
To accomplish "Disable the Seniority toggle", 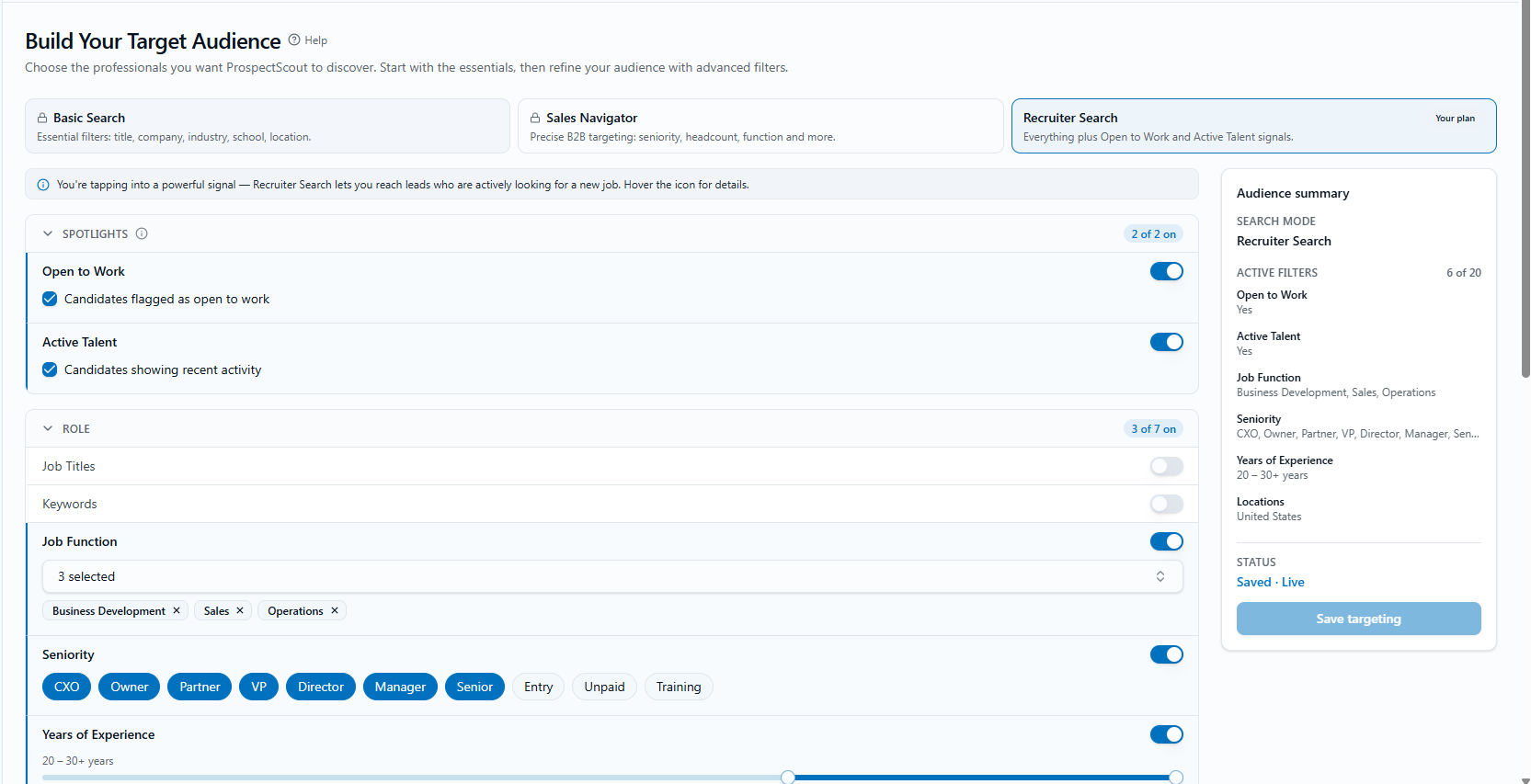I will pos(1167,654).
